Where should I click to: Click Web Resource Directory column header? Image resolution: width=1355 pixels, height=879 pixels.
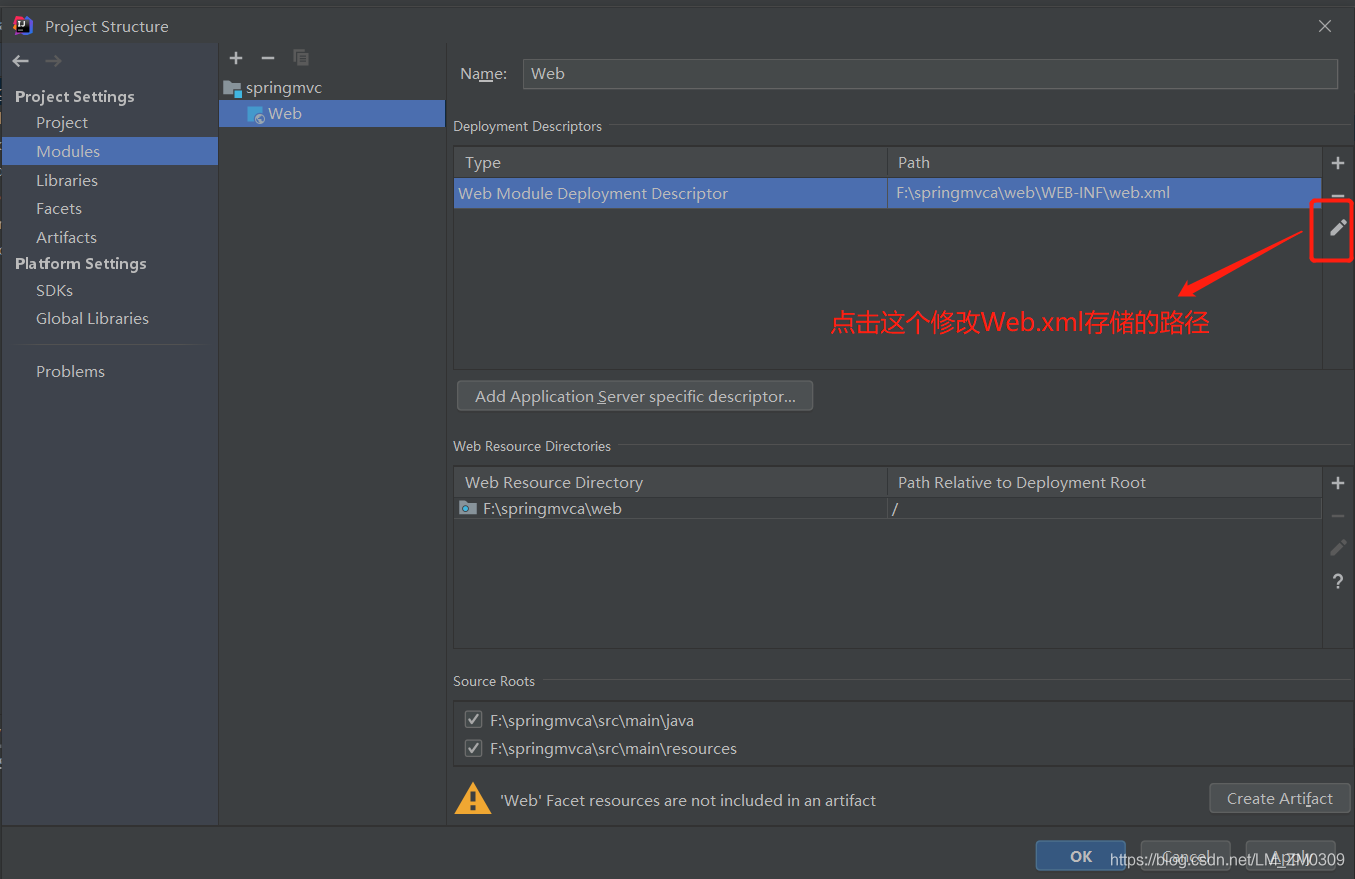(670, 482)
